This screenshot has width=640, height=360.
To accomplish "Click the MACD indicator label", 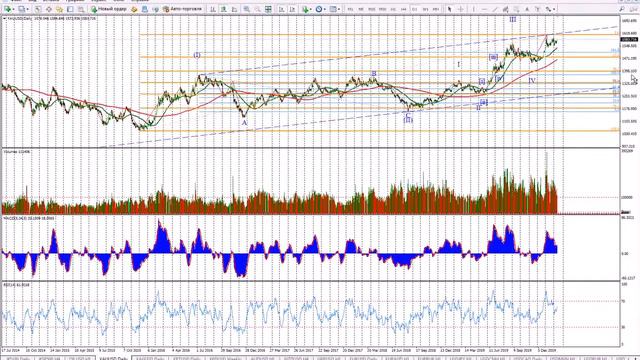I will tap(29, 218).
